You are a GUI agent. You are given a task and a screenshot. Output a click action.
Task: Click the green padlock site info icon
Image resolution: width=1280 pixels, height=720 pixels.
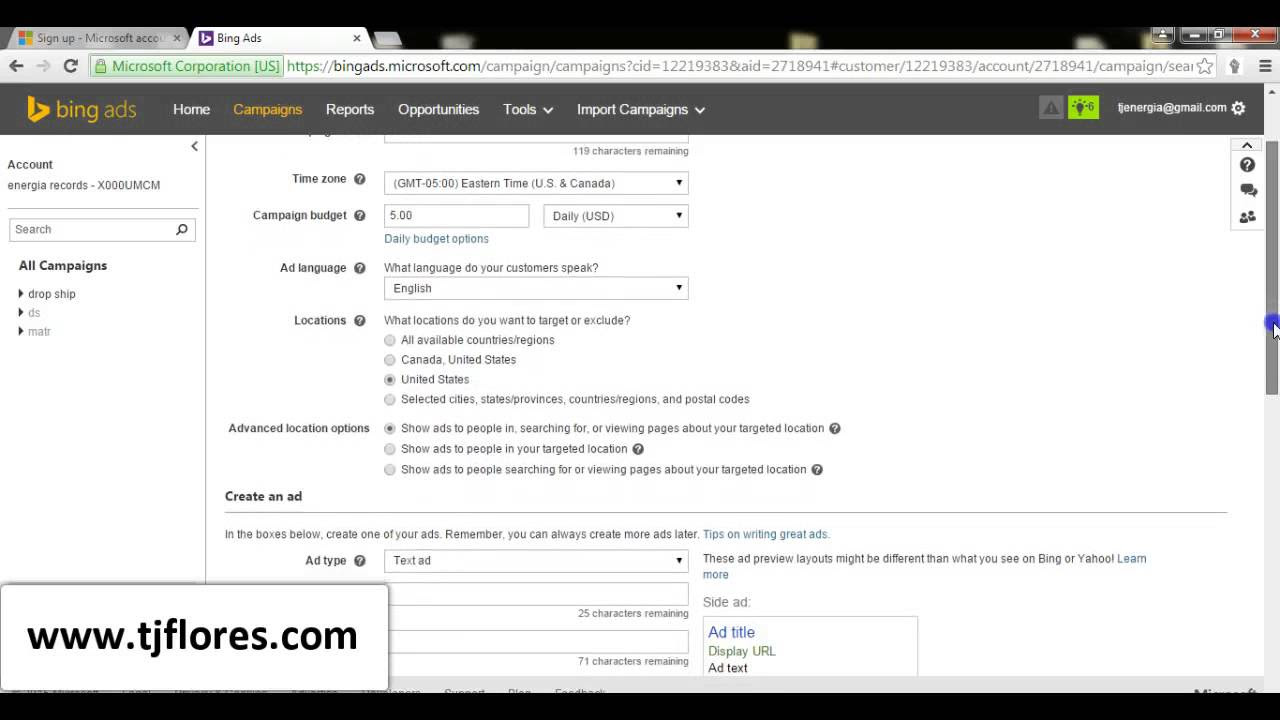(x=100, y=66)
